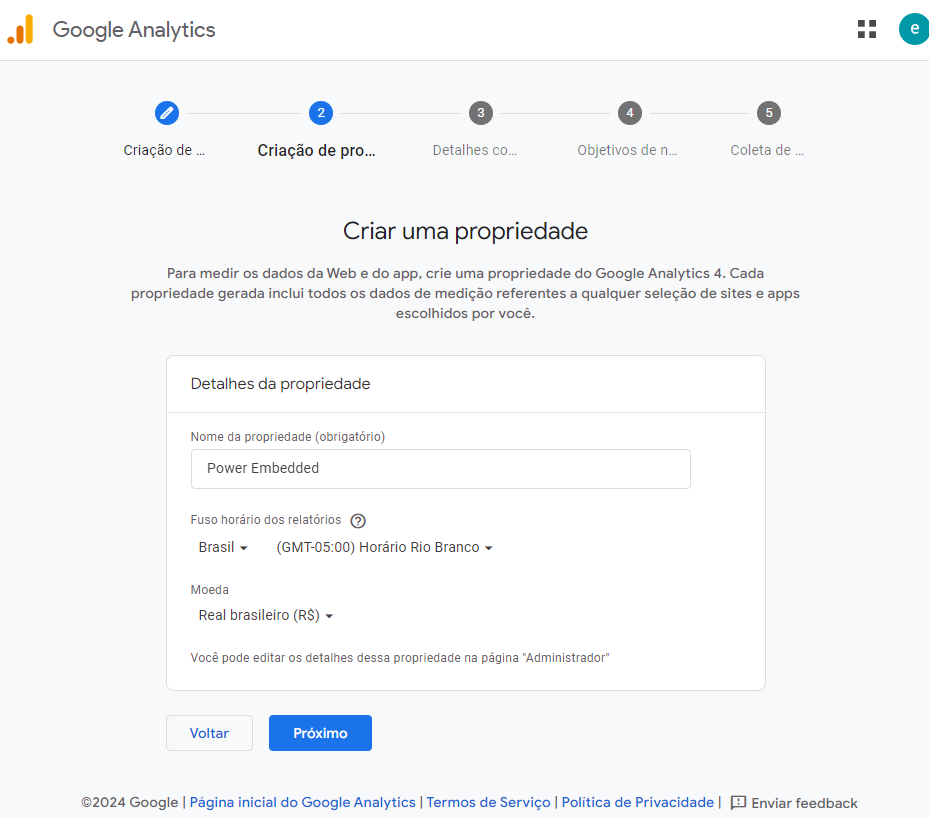Click the feedback speech bubble icon
This screenshot has width=929, height=818.
pos(739,803)
